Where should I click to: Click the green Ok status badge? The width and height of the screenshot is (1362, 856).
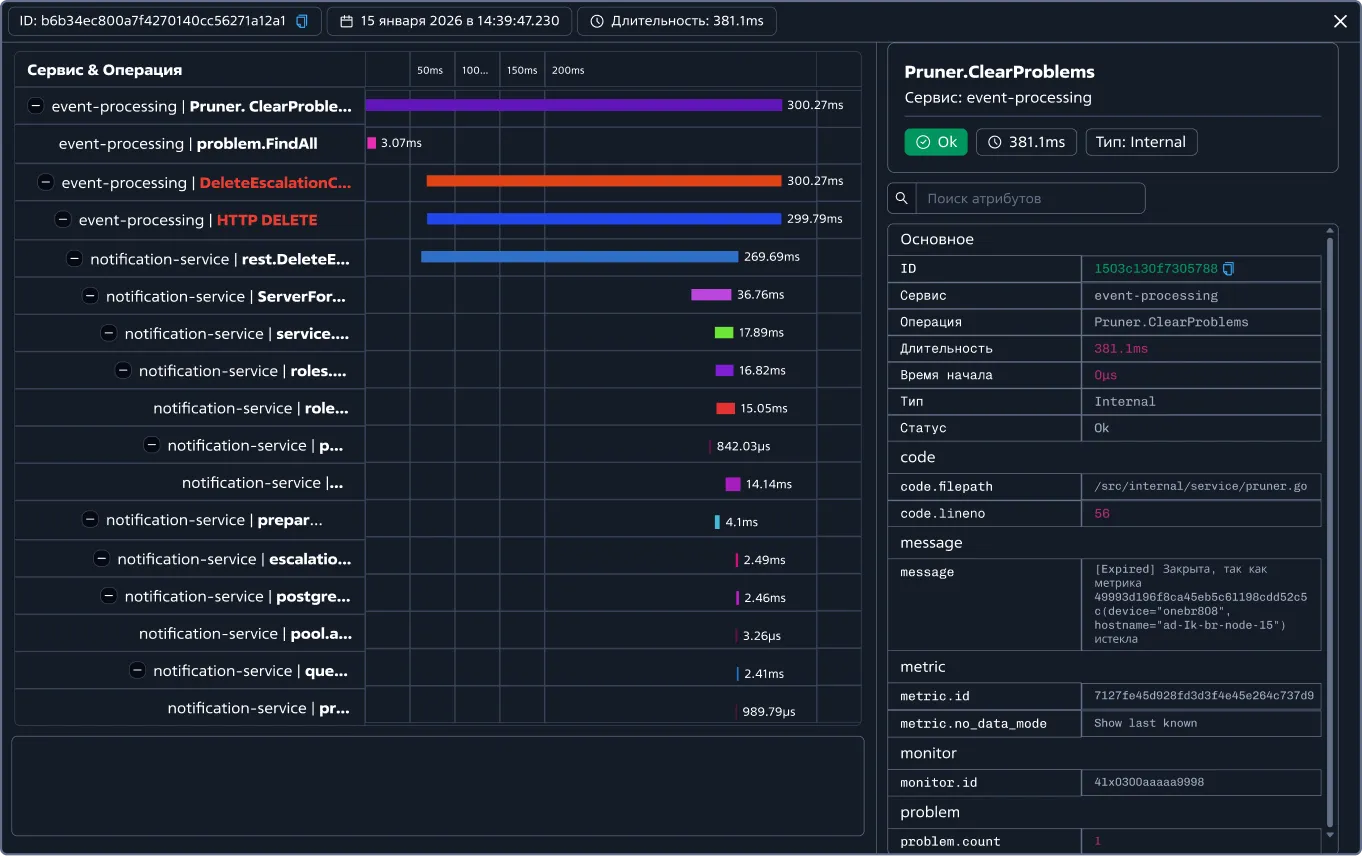pyautogui.click(x=936, y=142)
